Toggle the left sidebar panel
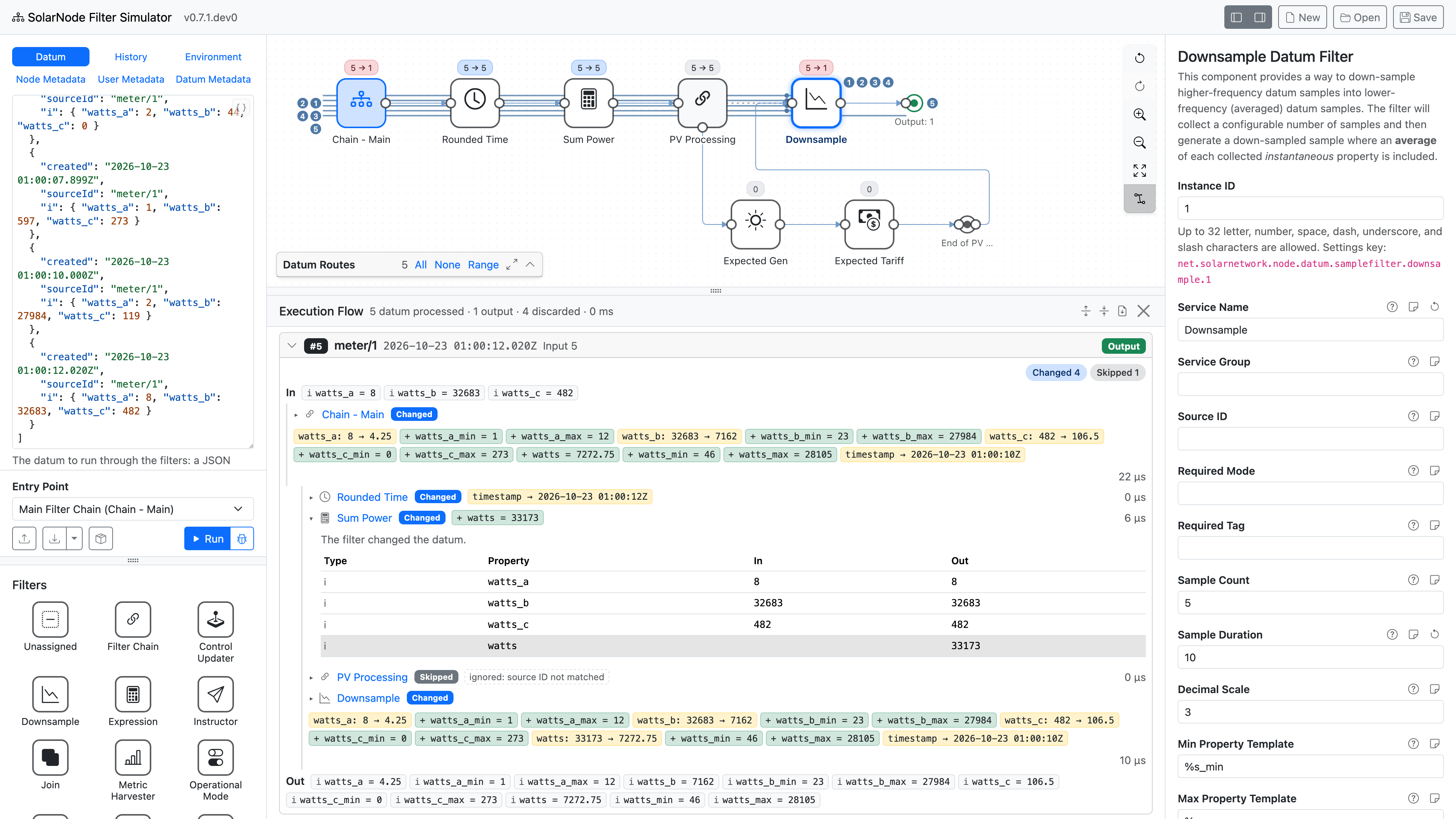 pyautogui.click(x=1236, y=17)
